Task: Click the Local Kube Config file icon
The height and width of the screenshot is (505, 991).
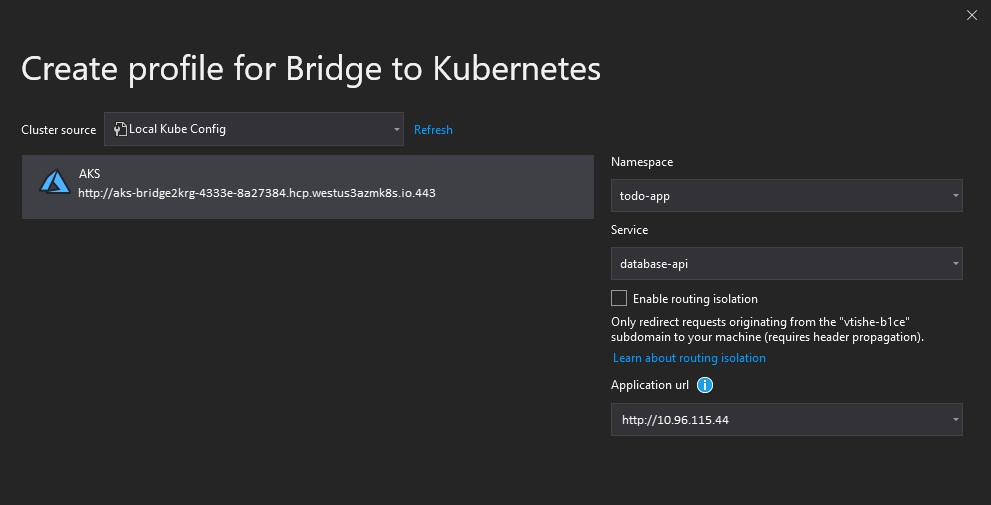Action: click(x=120, y=129)
